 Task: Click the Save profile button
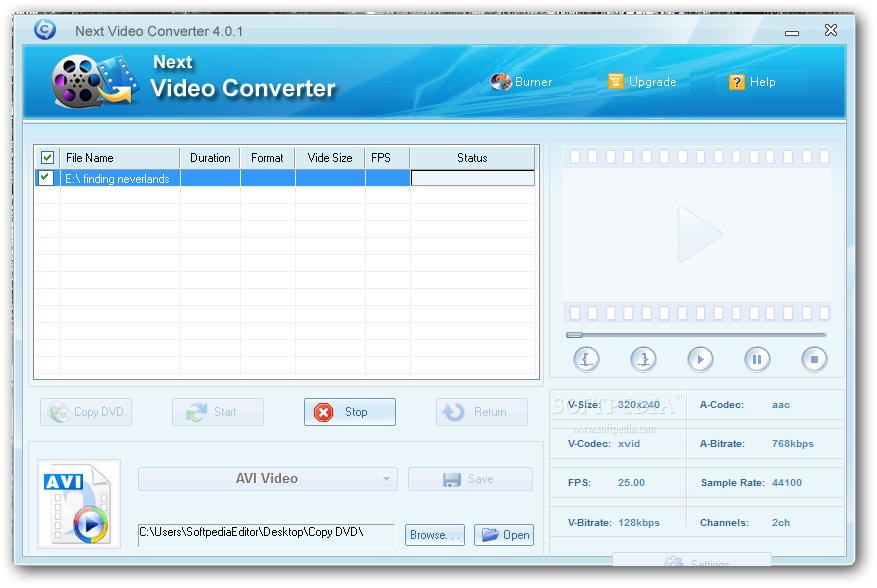(x=470, y=479)
